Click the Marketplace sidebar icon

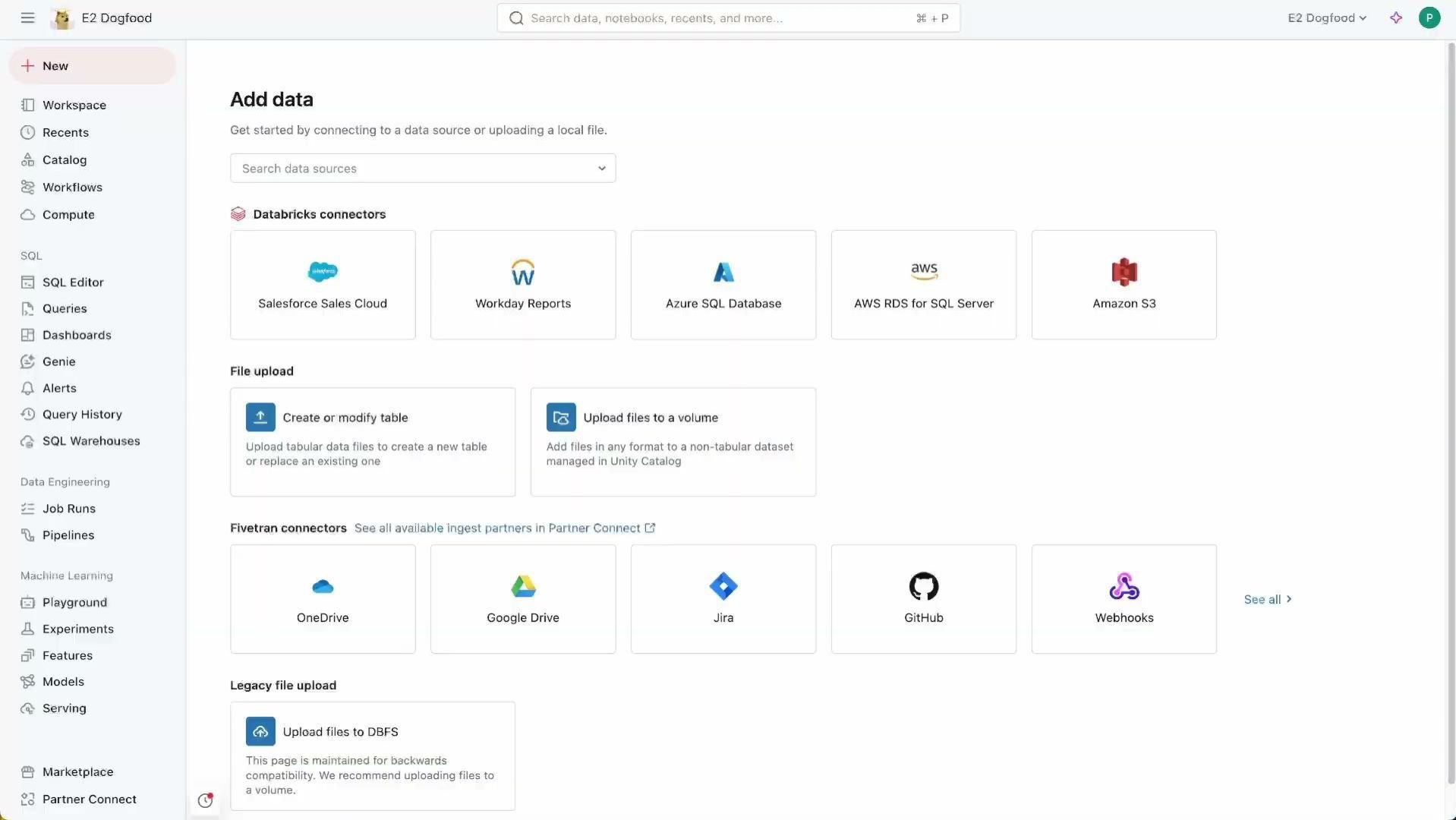click(x=28, y=771)
